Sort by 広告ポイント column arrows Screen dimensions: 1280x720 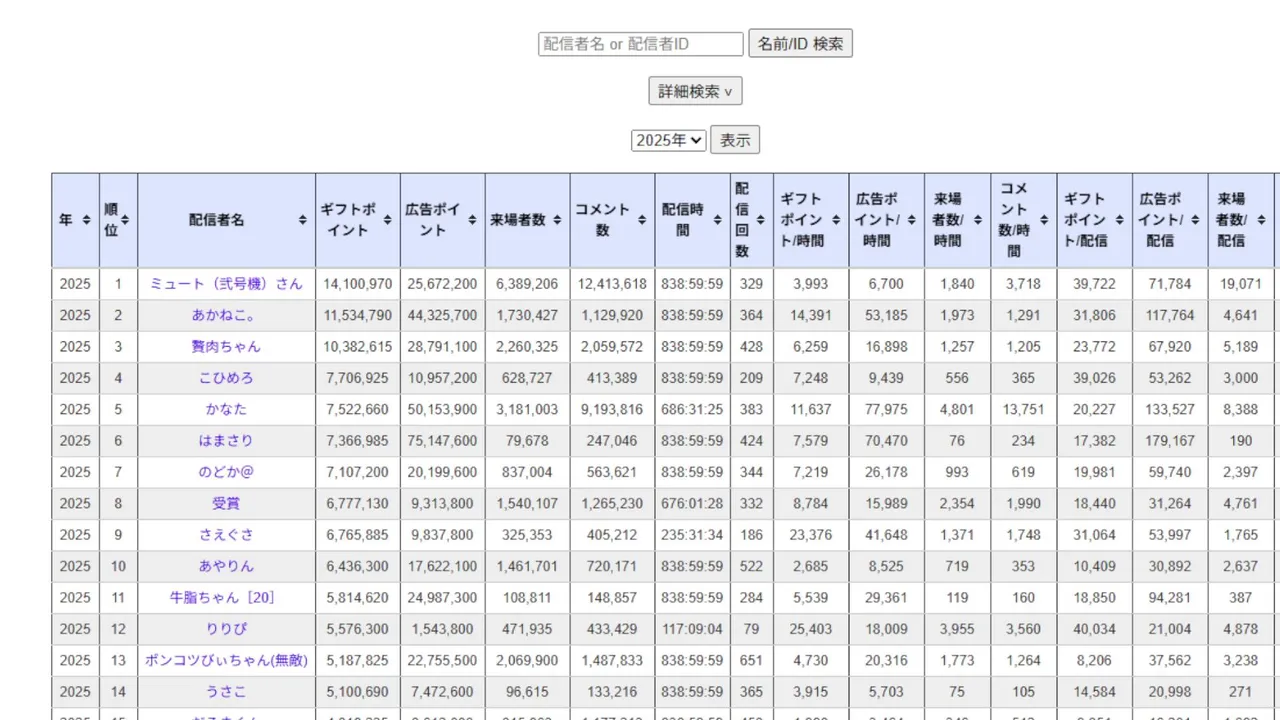(472, 220)
